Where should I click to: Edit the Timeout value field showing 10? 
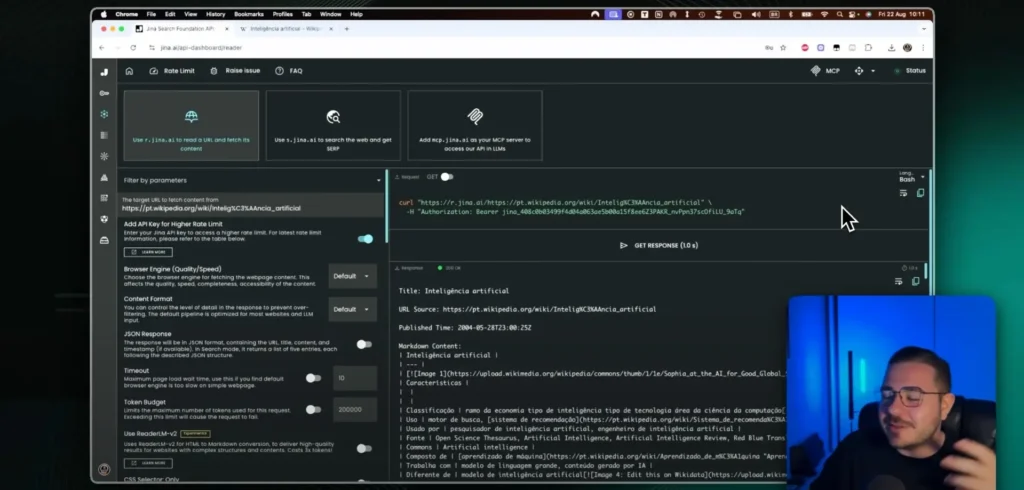(x=355, y=378)
